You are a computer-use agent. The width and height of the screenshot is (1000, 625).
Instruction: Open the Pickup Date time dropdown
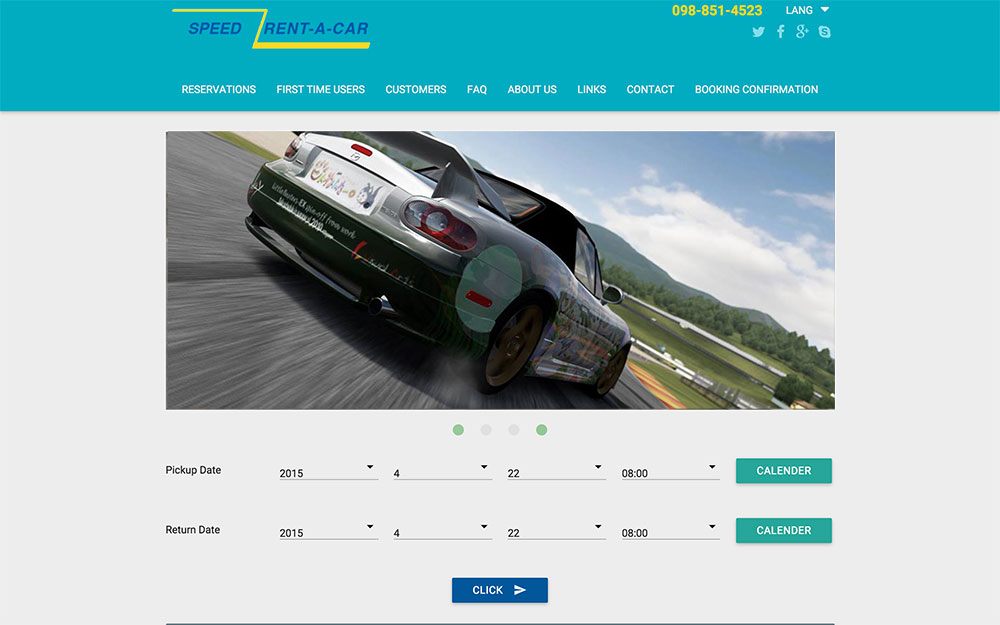click(x=670, y=472)
